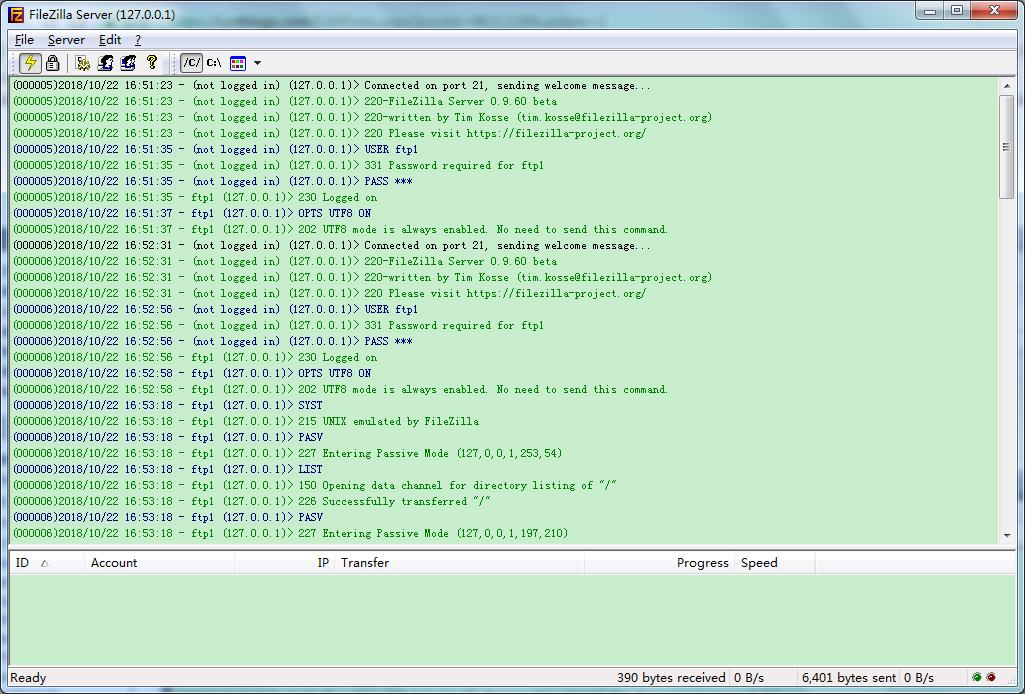Open the Users configuration icon
This screenshot has height=694, width=1025.
point(105,63)
